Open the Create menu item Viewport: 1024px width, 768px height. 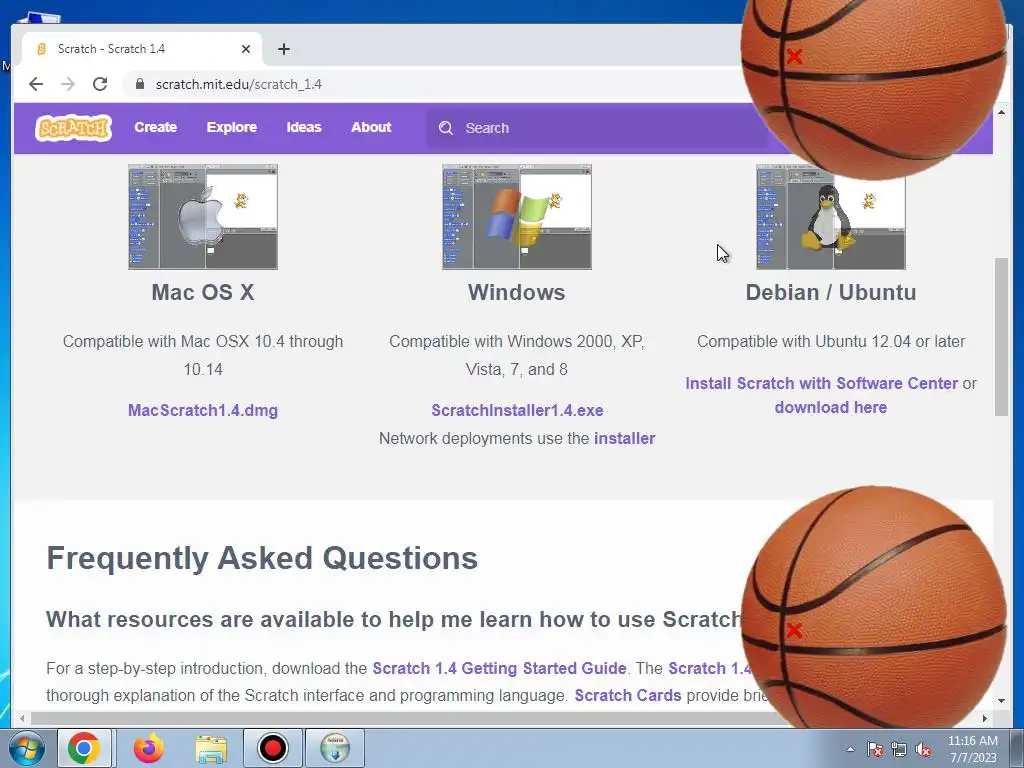pyautogui.click(x=155, y=127)
